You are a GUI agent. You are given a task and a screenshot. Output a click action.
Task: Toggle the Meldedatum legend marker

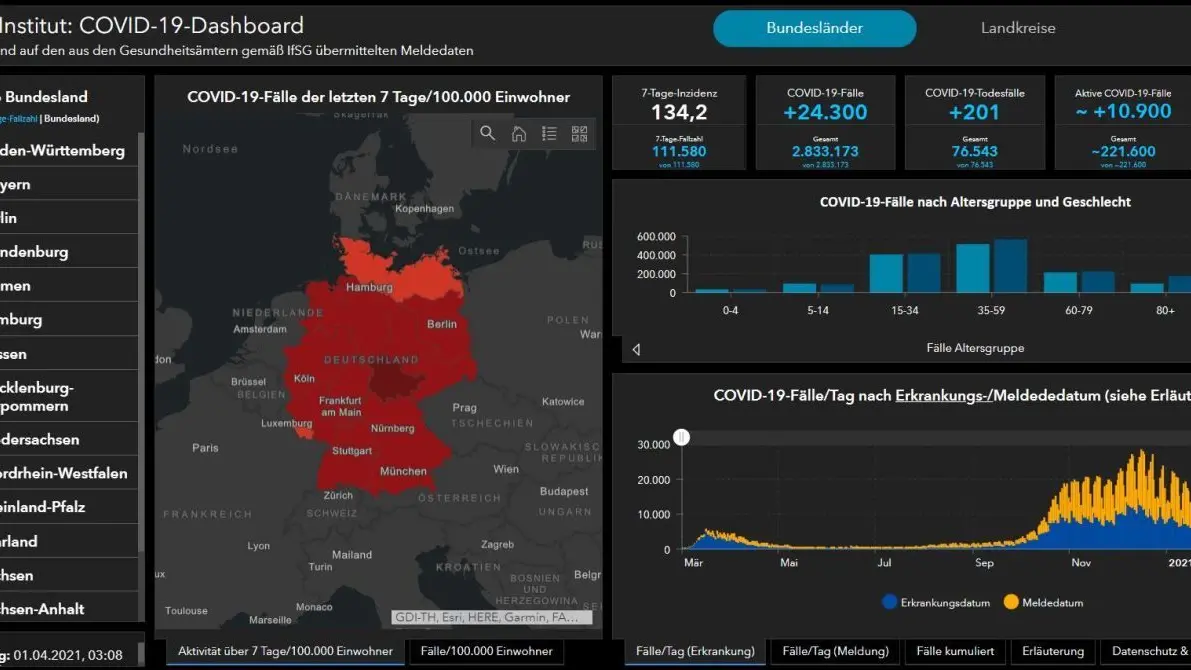point(1011,602)
